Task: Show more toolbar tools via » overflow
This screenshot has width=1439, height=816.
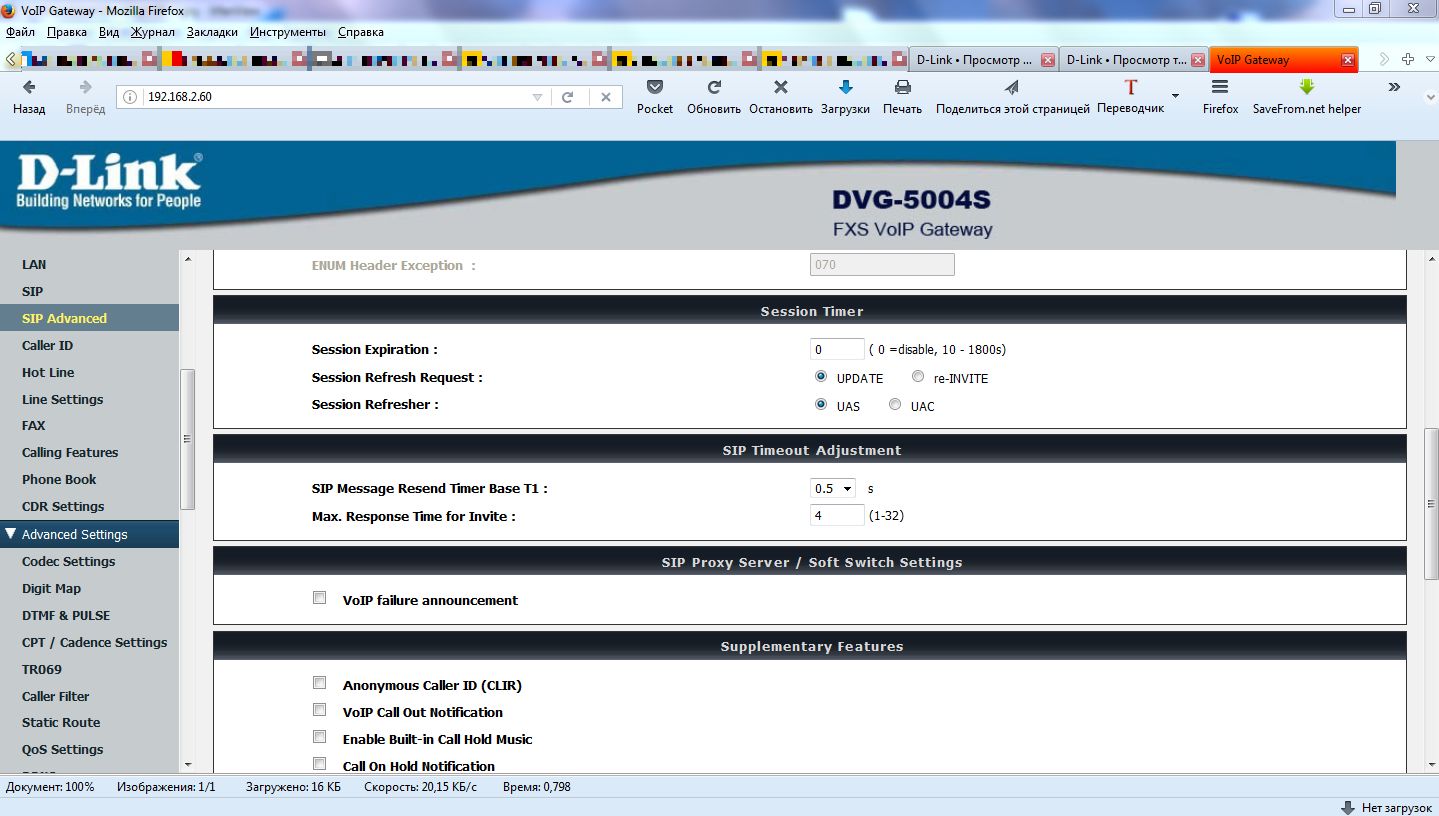Action: 1394,87
